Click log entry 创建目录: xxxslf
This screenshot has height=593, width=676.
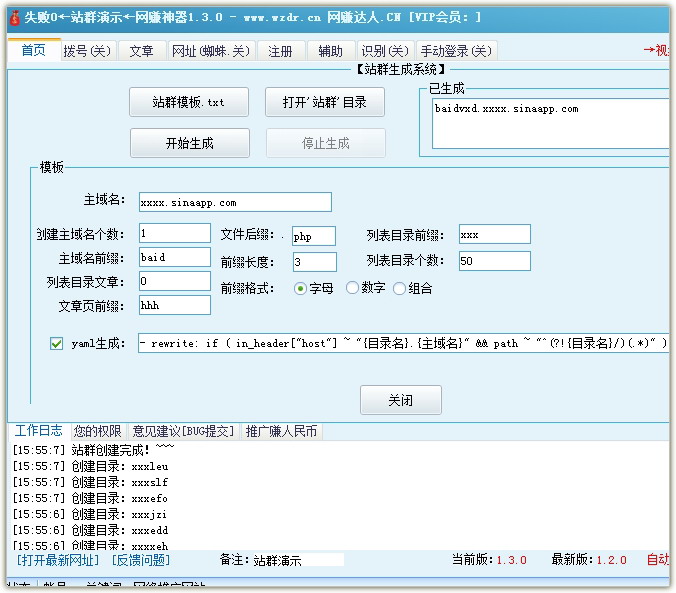90,482
